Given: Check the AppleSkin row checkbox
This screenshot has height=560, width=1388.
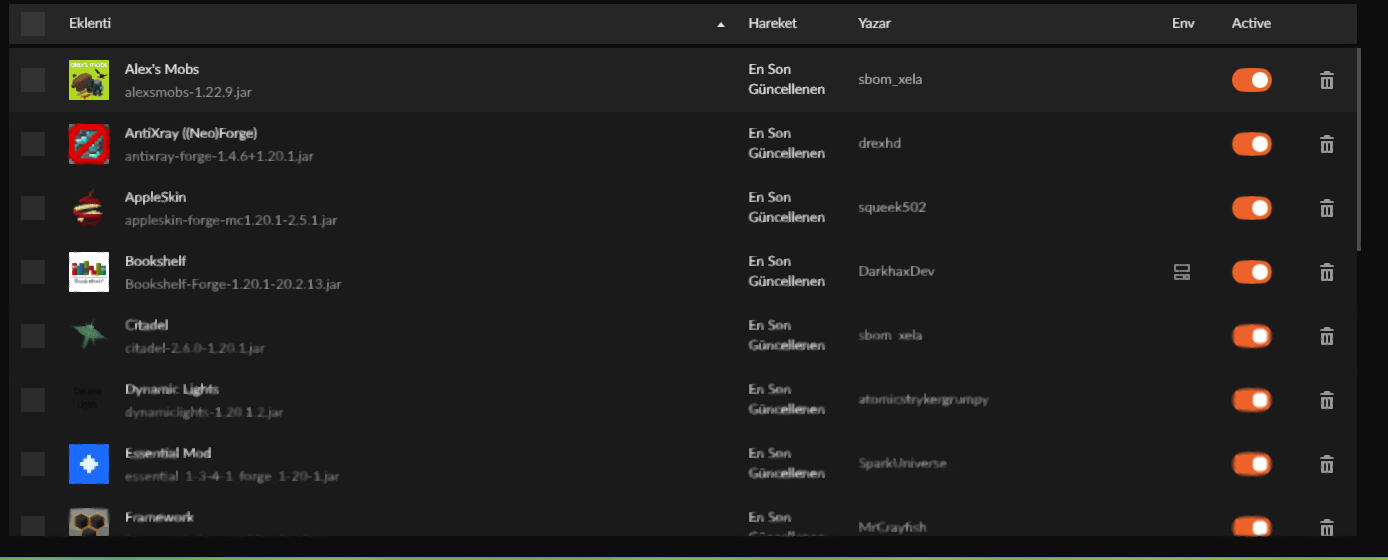Looking at the screenshot, I should pyautogui.click(x=33, y=208).
